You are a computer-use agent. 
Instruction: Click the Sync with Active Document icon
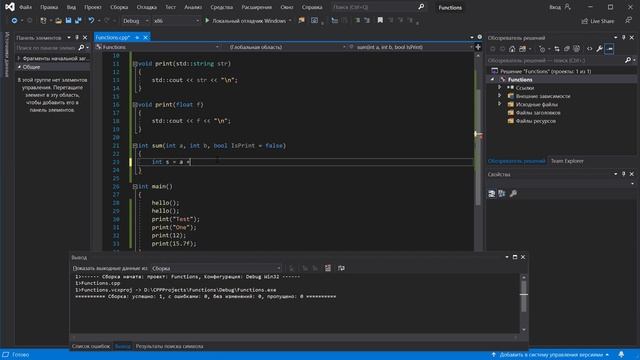click(x=557, y=49)
